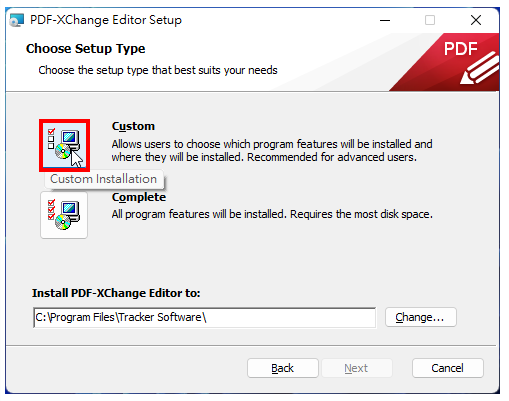Select the Custom installation icon
The width and height of the screenshot is (509, 401).
coord(64,146)
